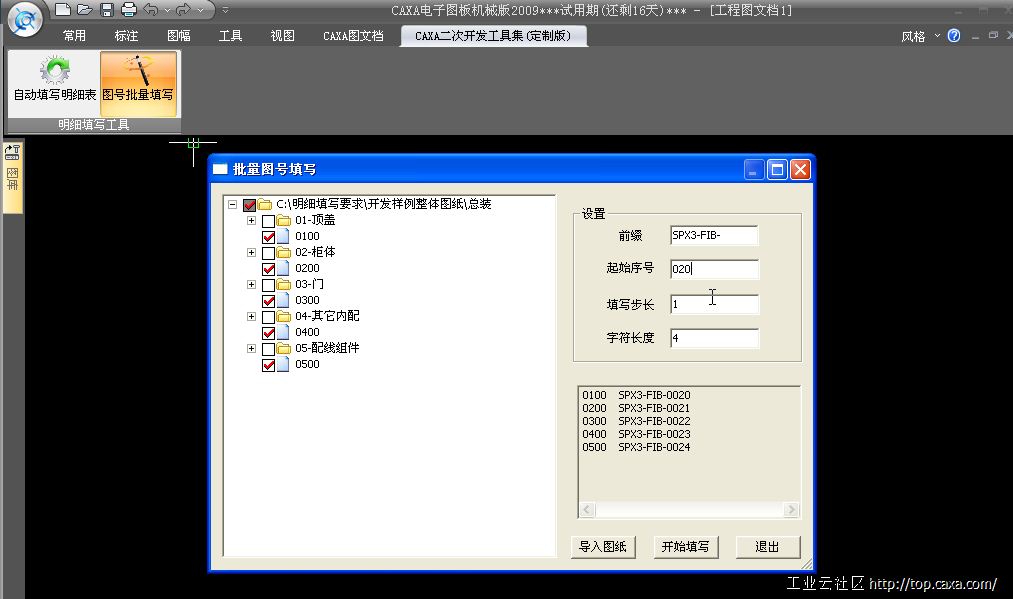Check the 05-配线组件 folder checkbox
1013x599 pixels.
tap(268, 349)
